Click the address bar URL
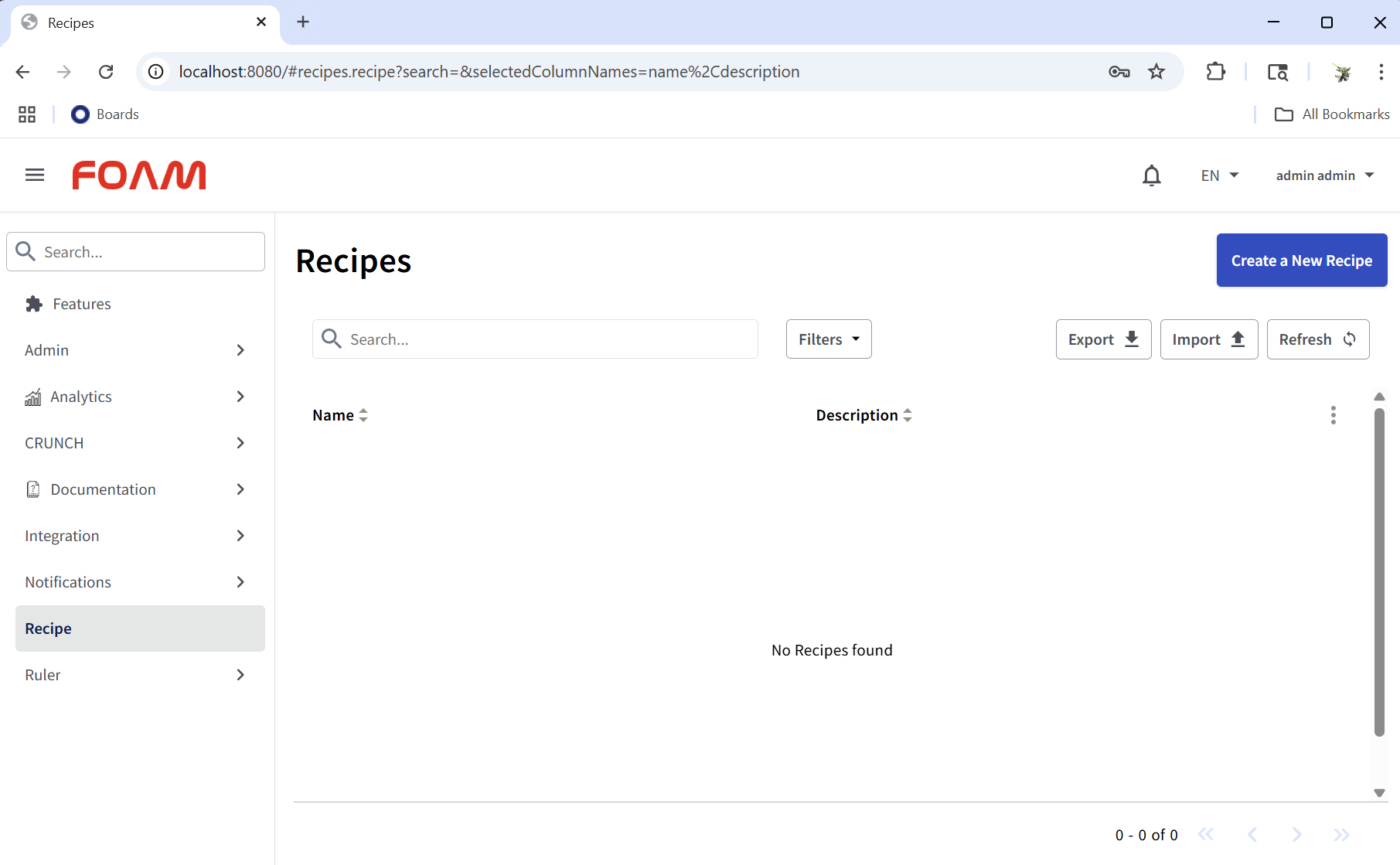Screen dimensions: 1400x865 (489, 72)
